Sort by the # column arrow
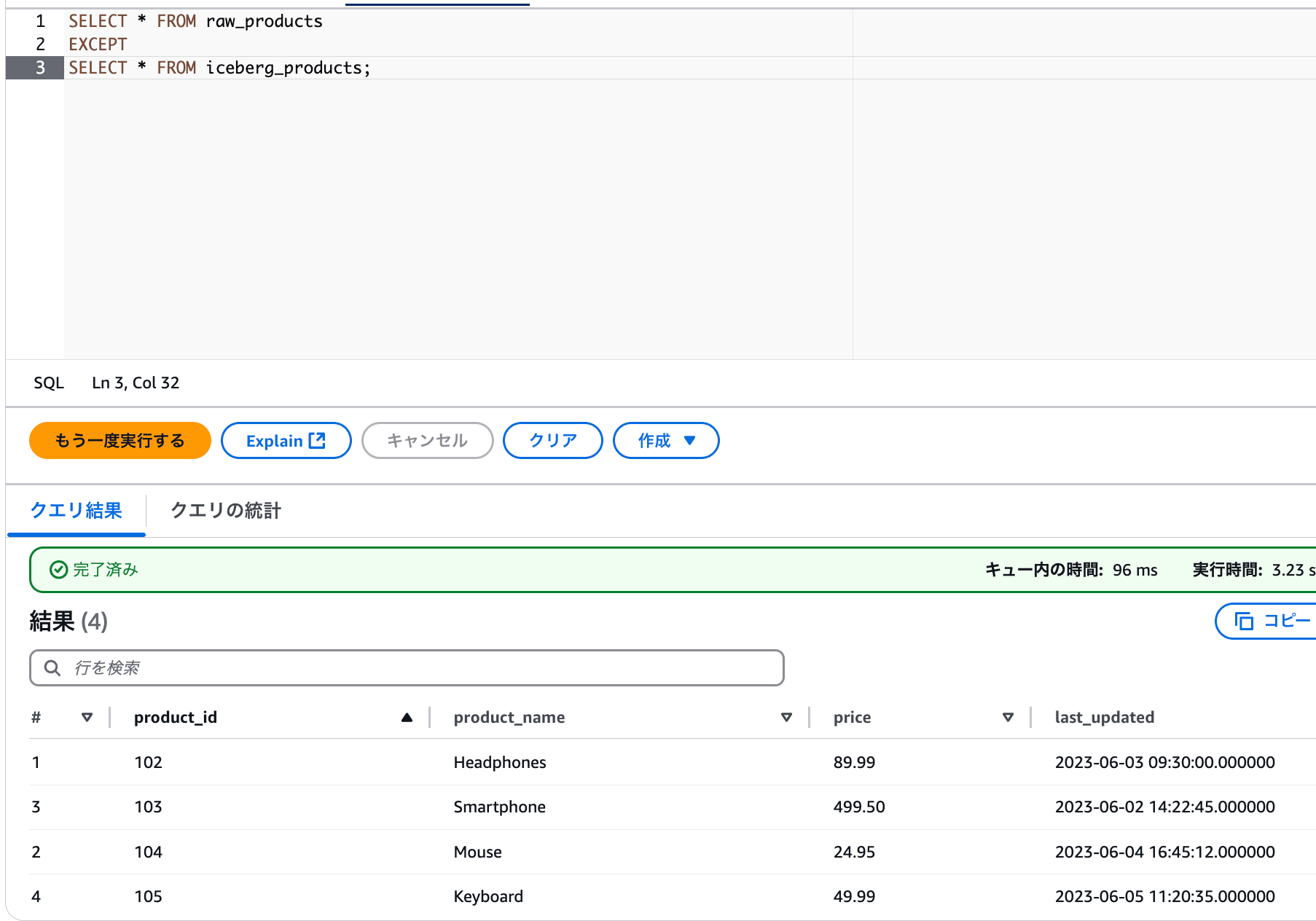The image size is (1316, 921). [x=87, y=717]
